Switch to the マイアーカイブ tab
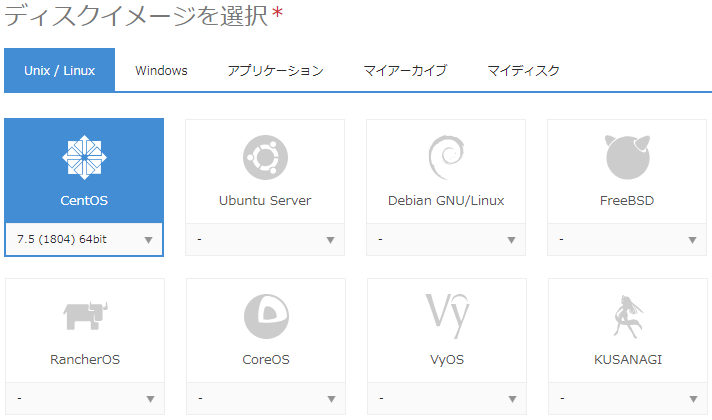712x420 pixels. pos(405,71)
